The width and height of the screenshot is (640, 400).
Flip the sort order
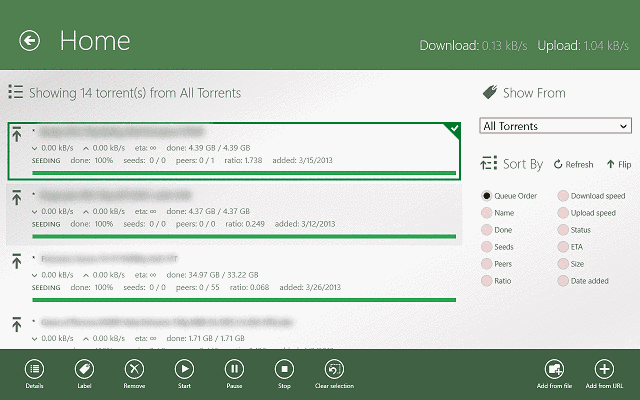(619, 164)
